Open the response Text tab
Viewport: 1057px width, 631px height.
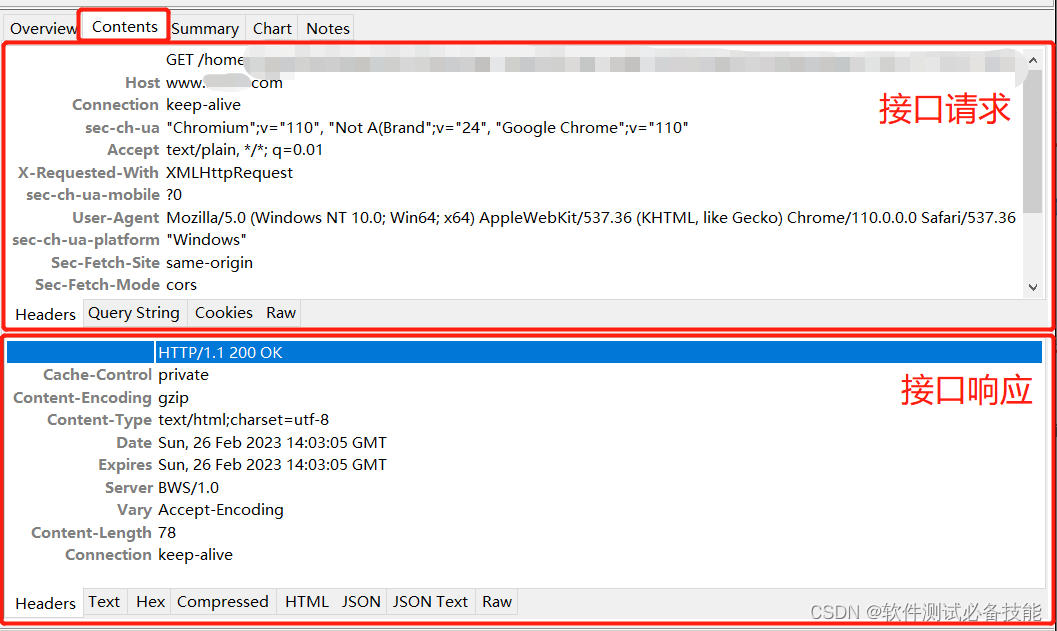point(104,601)
